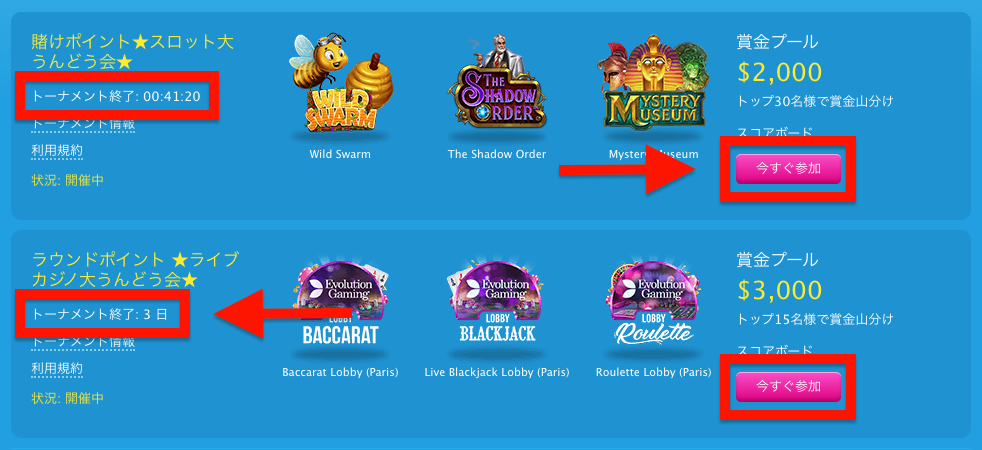Viewport: 982px width, 450px height.
Task: Click the Wild Swarm game title text
Action: click(340, 154)
